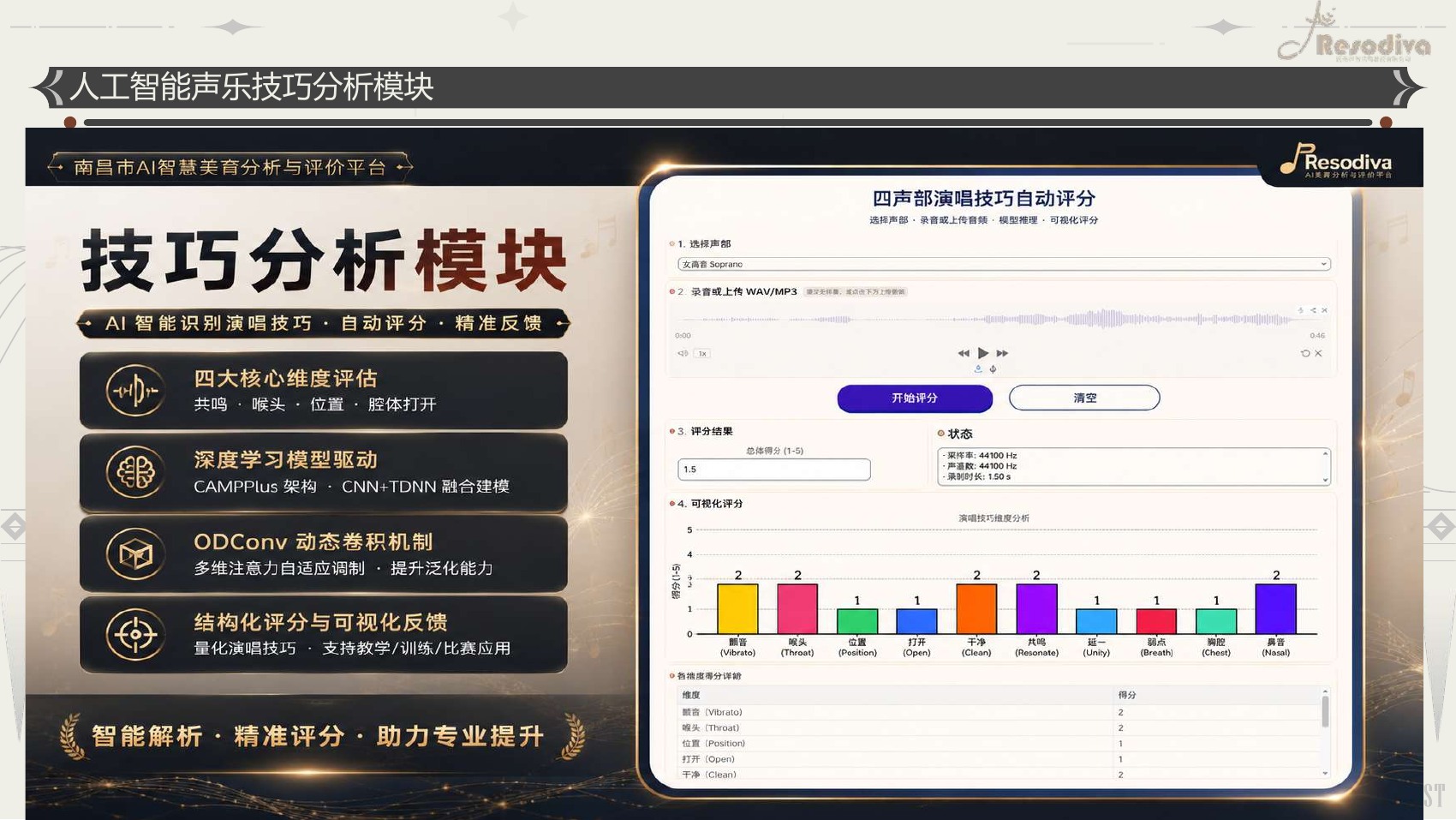
Task: Click the 四声部演唱技巧自动评分 heading
Action: (983, 199)
